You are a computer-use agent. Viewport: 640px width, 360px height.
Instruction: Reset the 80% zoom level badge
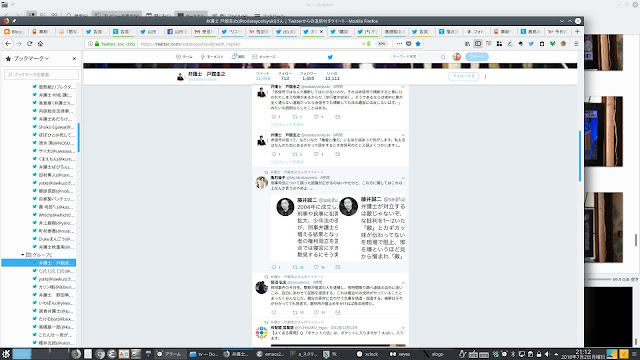click(x=381, y=44)
